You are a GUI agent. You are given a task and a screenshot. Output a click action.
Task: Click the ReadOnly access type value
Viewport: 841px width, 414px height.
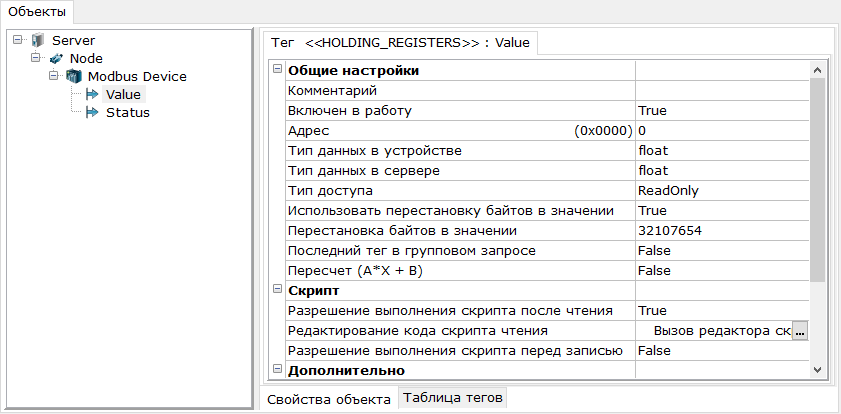(x=722, y=191)
